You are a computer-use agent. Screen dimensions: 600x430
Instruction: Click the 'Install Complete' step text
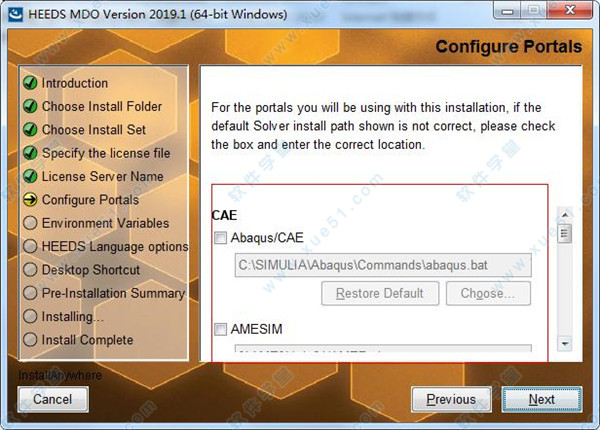tap(88, 340)
